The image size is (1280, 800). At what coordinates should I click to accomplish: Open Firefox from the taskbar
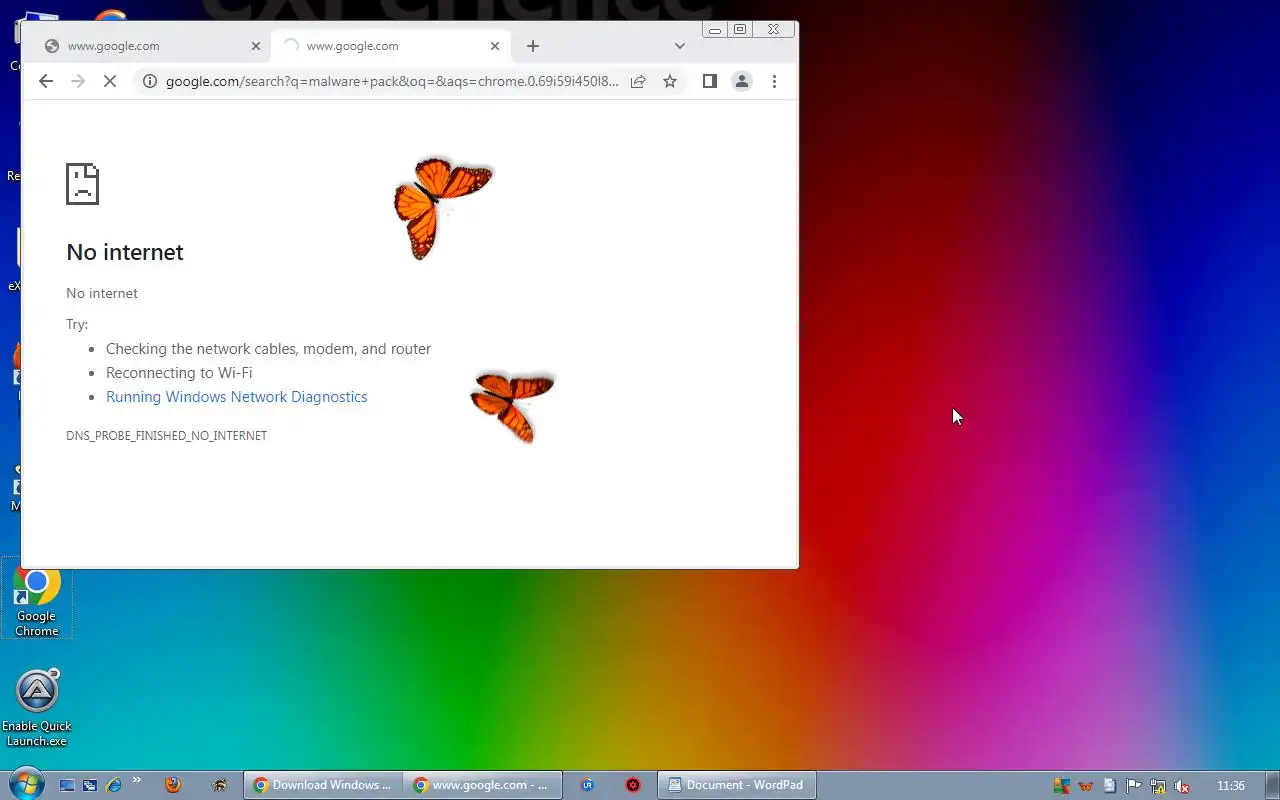pos(173,785)
